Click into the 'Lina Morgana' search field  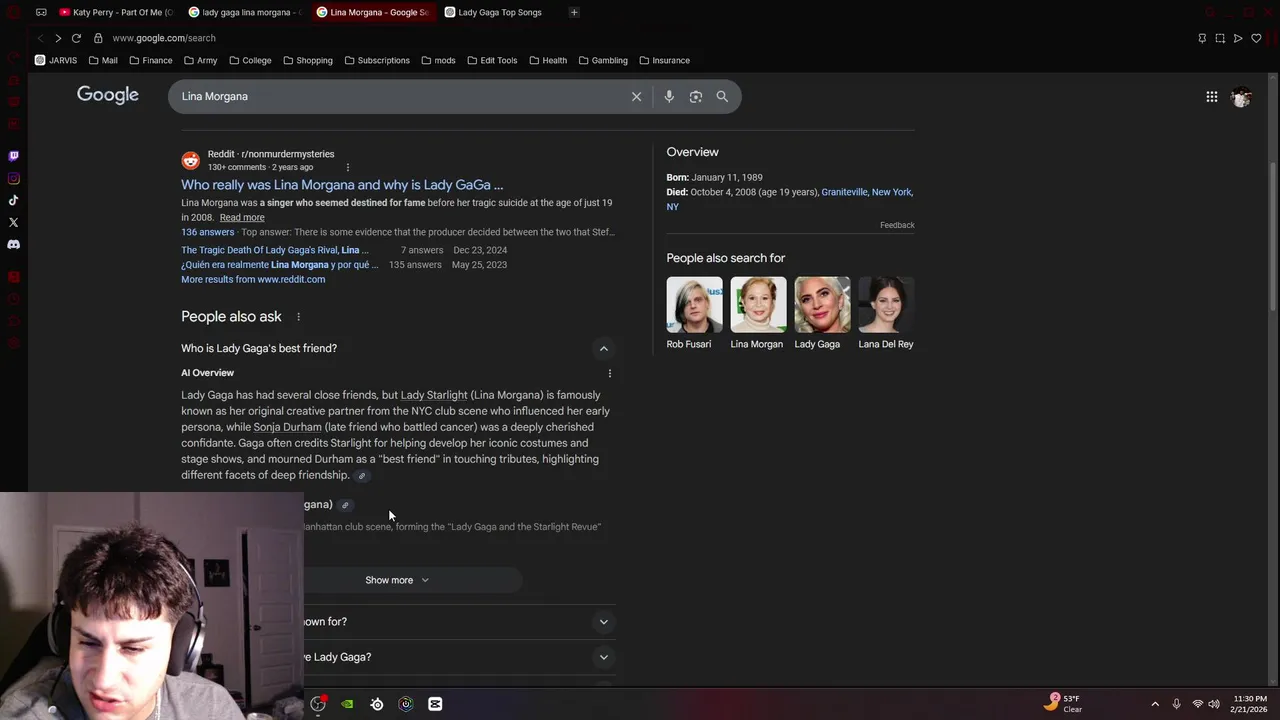point(400,96)
